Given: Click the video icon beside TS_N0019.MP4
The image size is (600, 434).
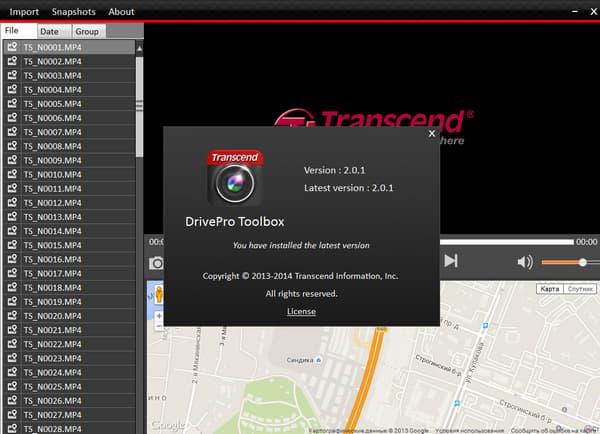Looking at the screenshot, I should [12, 301].
